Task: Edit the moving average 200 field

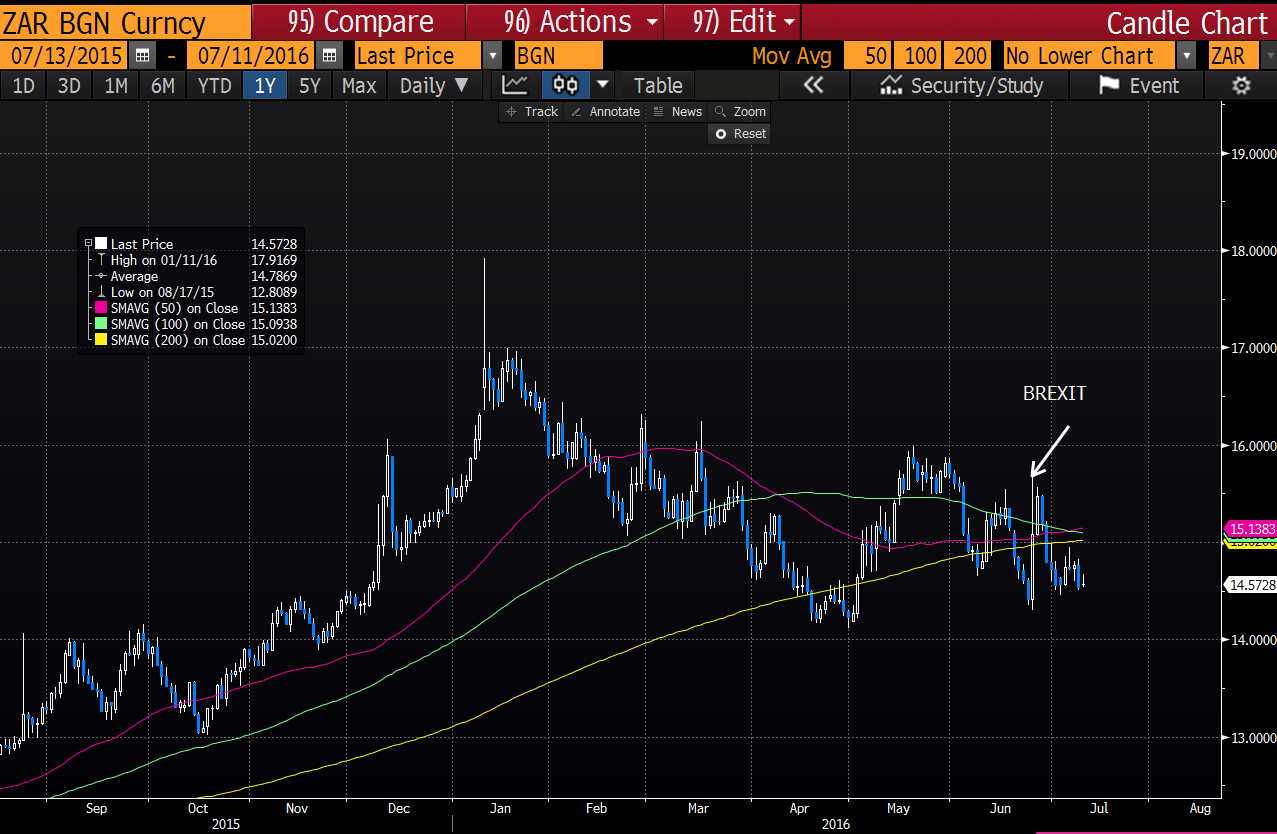Action: tap(970, 56)
